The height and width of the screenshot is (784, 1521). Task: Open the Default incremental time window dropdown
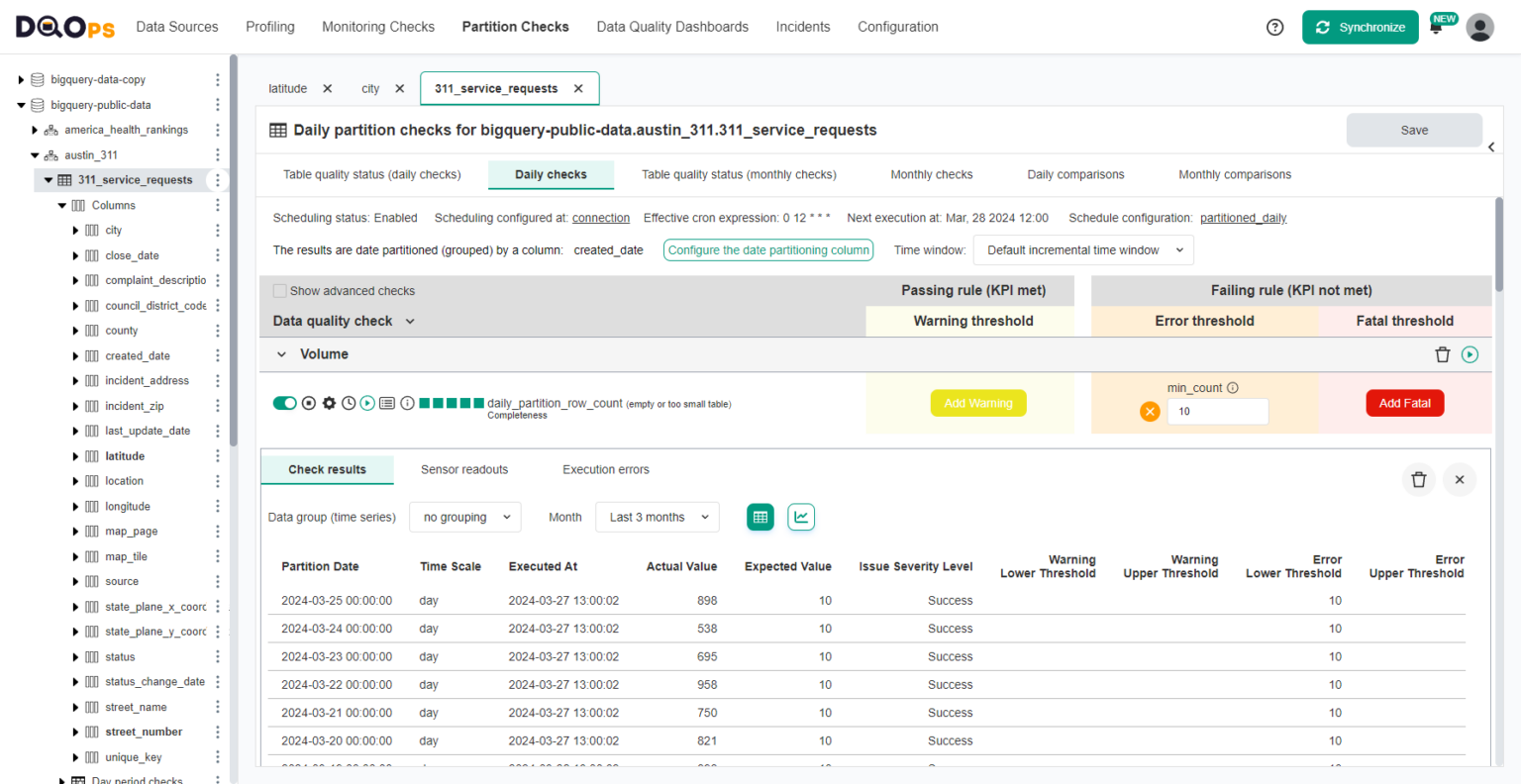[1082, 249]
